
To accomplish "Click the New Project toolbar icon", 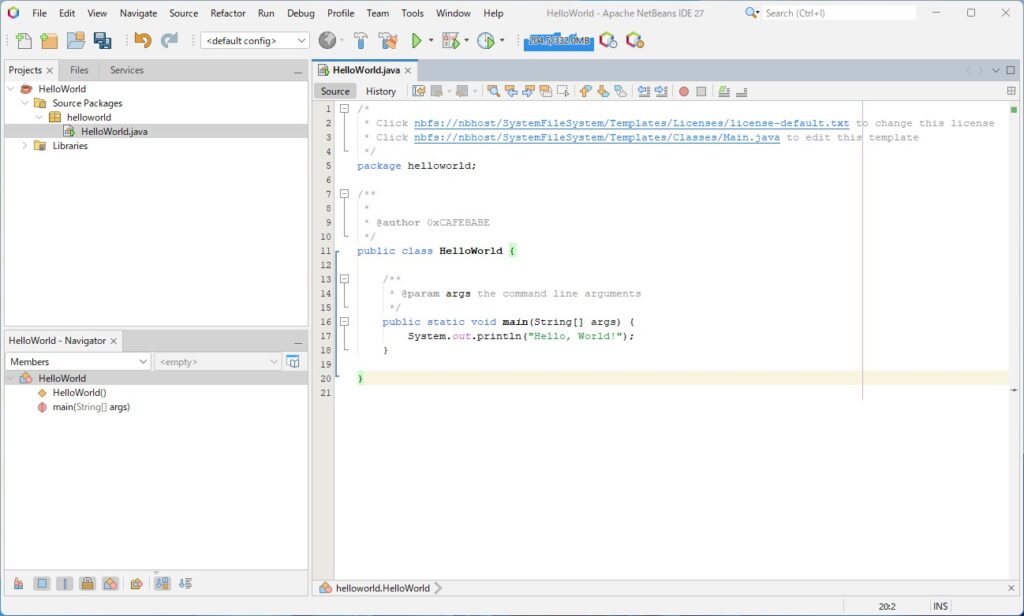I will (x=49, y=41).
